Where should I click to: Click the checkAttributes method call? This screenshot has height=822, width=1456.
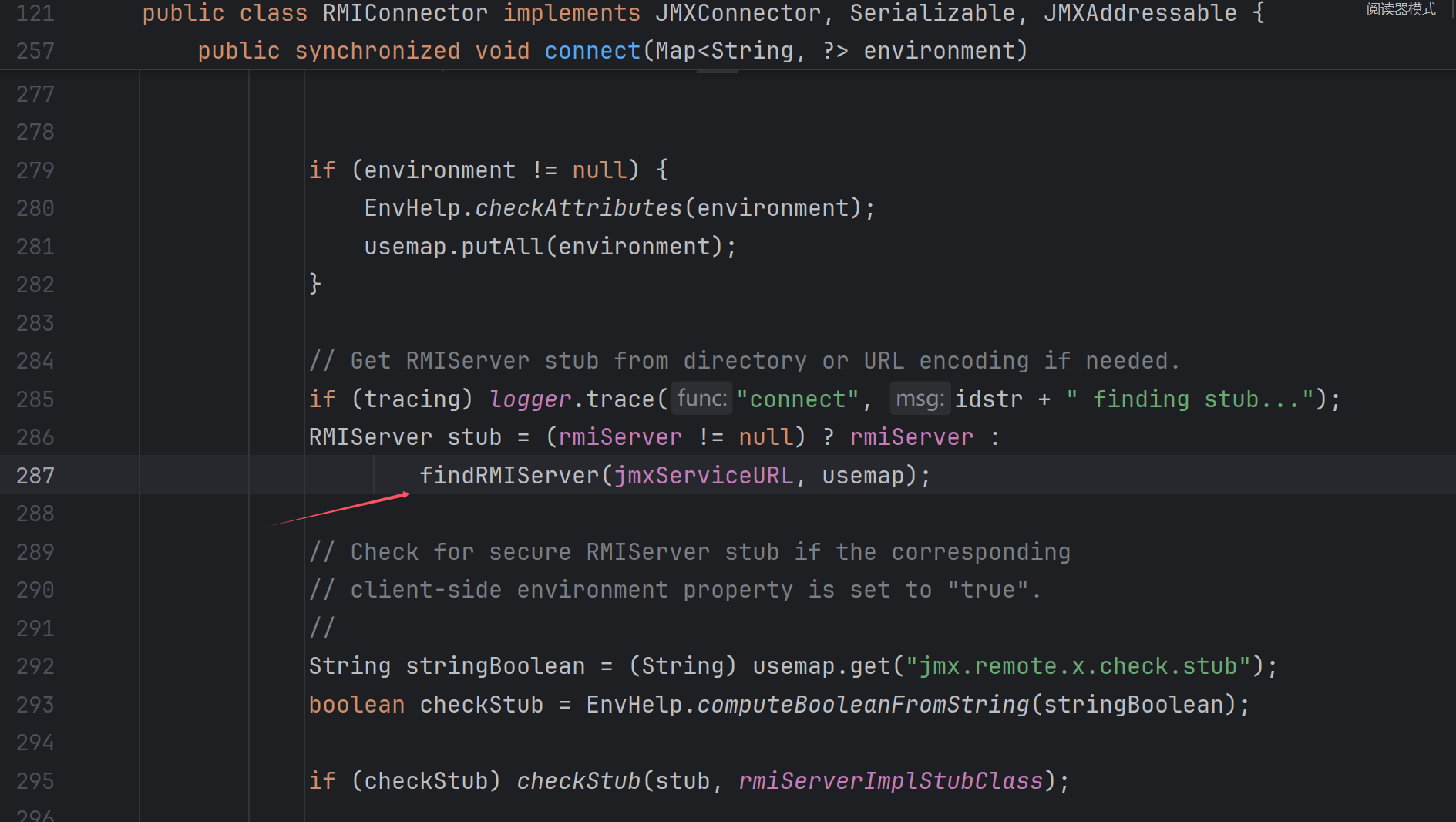[578, 208]
